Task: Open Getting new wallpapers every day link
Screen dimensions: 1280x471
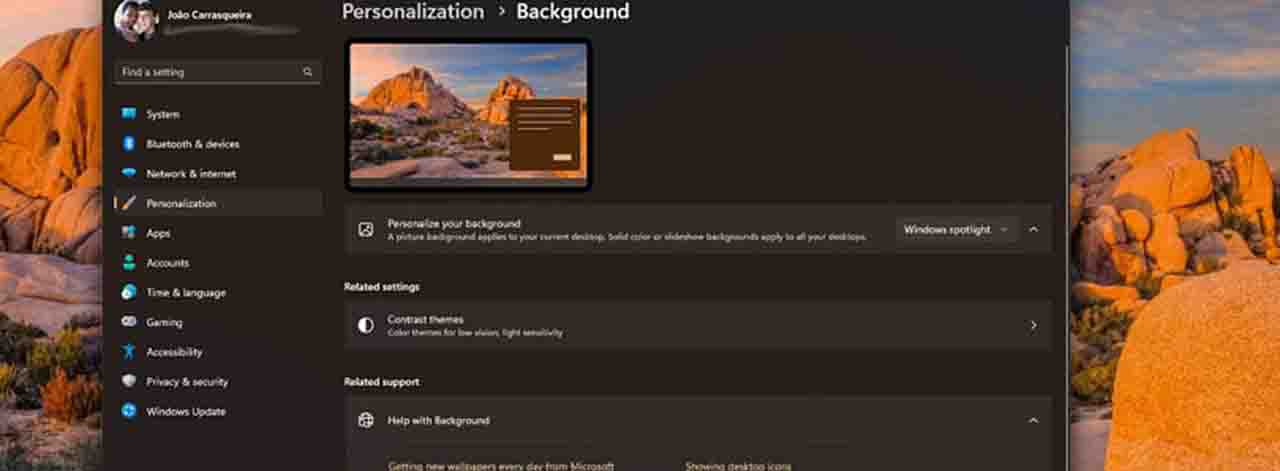Action: pyautogui.click(x=501, y=465)
